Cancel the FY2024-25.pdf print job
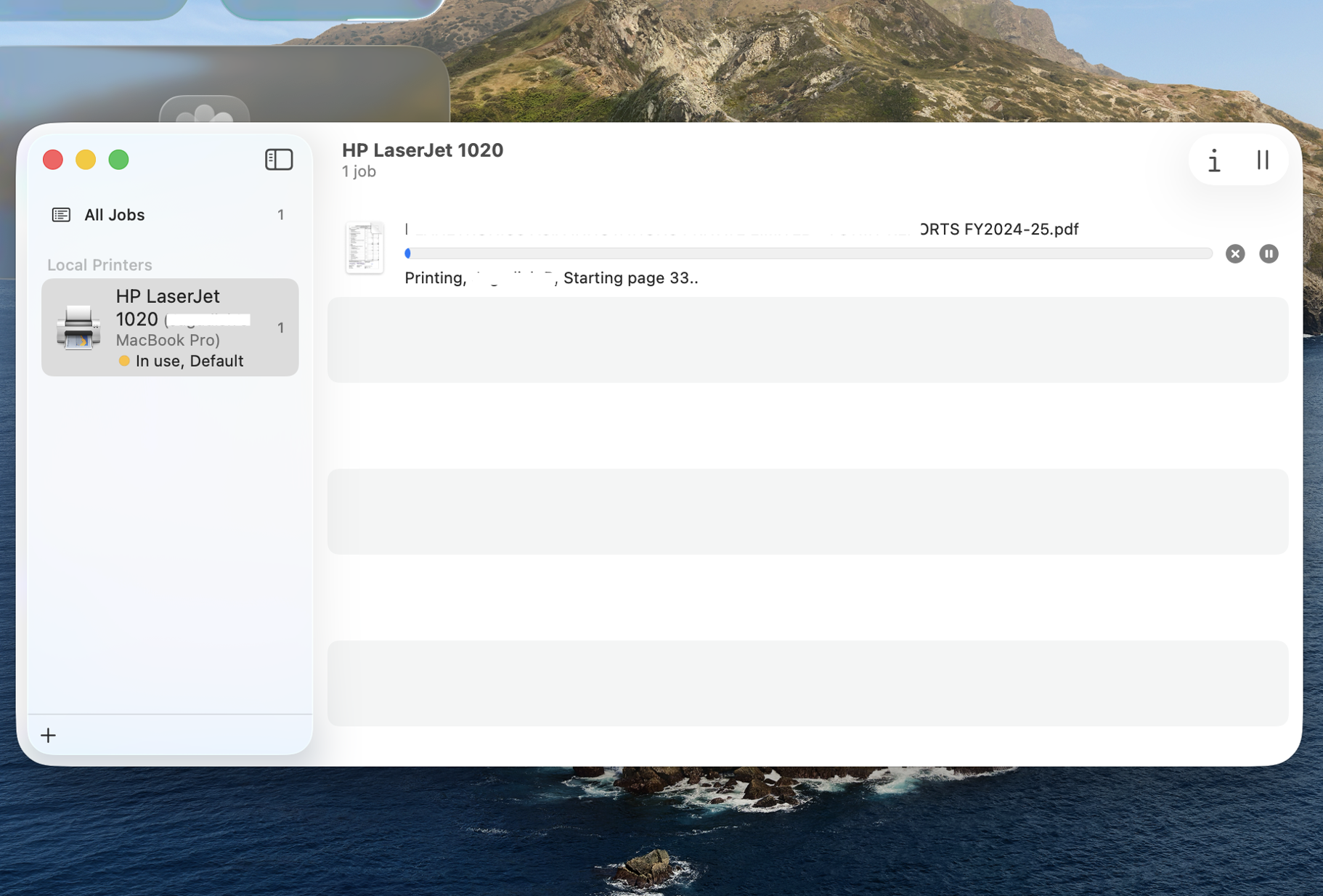1323x896 pixels. [x=1235, y=253]
